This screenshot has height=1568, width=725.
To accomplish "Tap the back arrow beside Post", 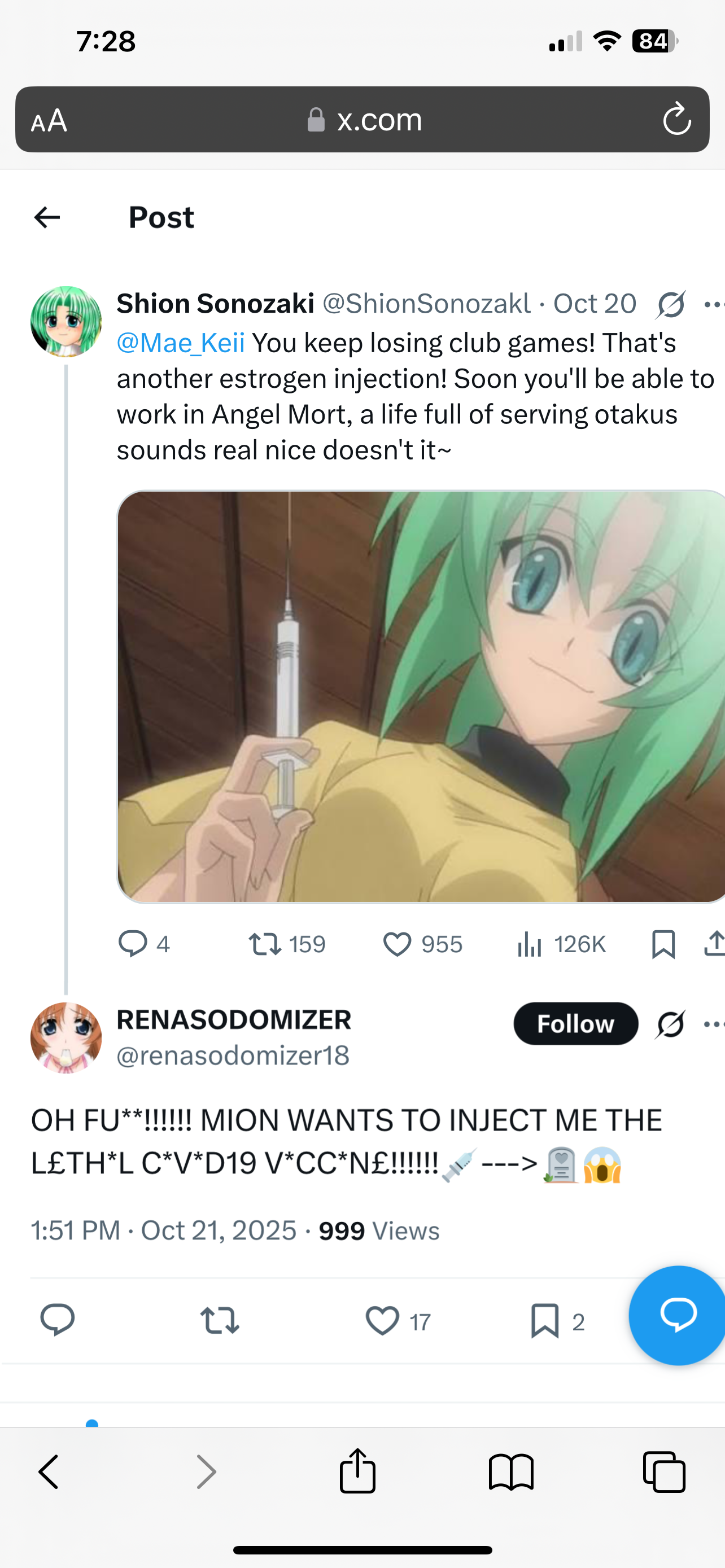I will click(47, 217).
